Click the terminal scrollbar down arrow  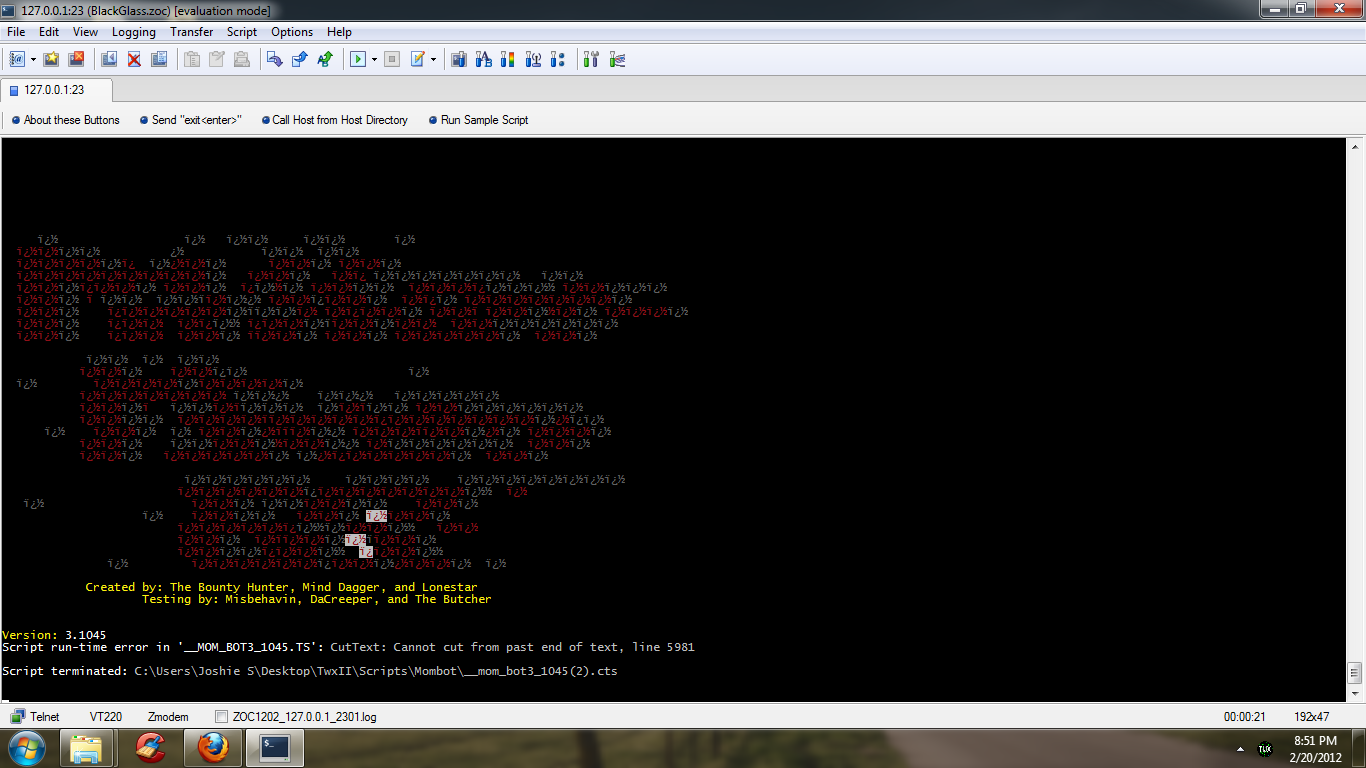point(1355,693)
